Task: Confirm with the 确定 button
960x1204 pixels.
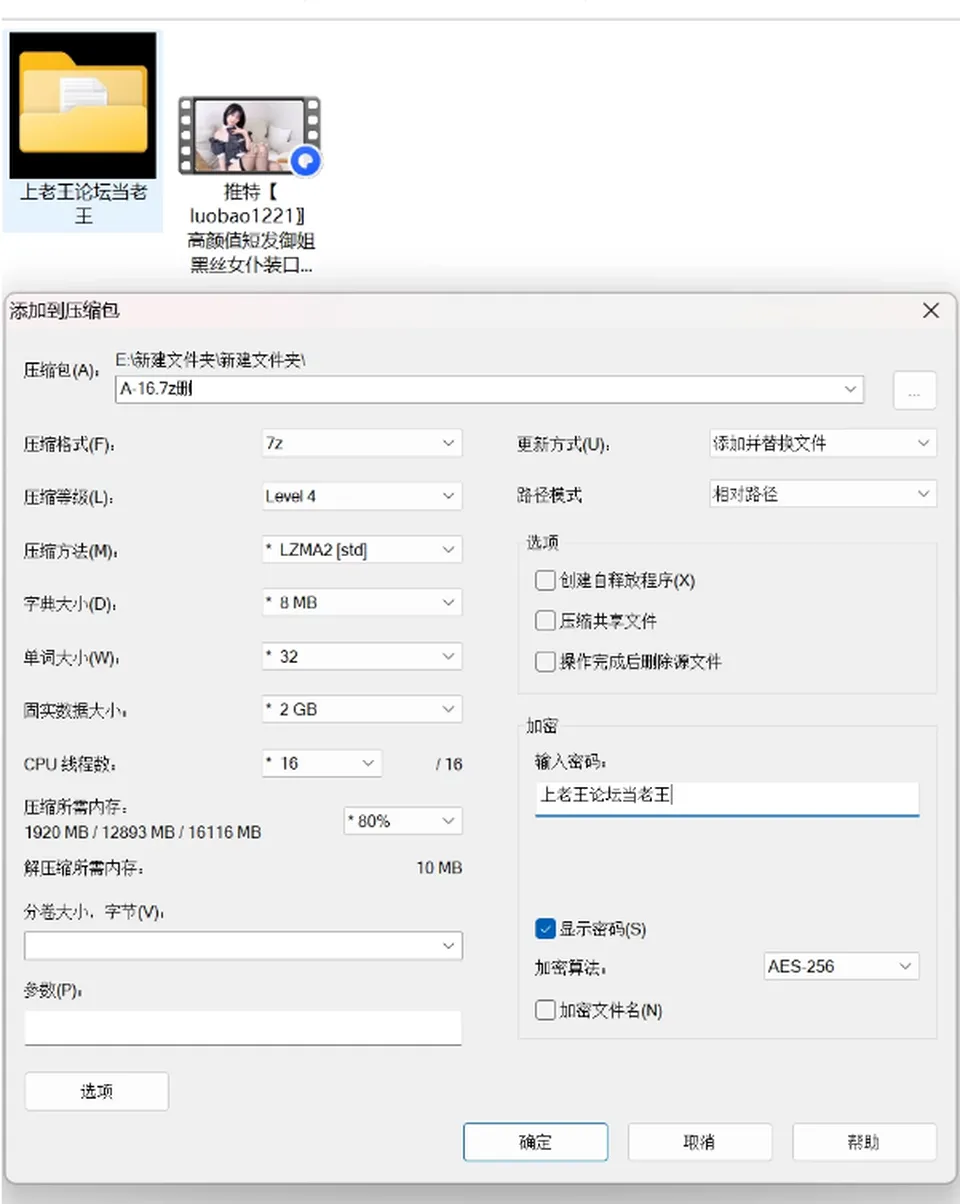Action: [535, 1142]
